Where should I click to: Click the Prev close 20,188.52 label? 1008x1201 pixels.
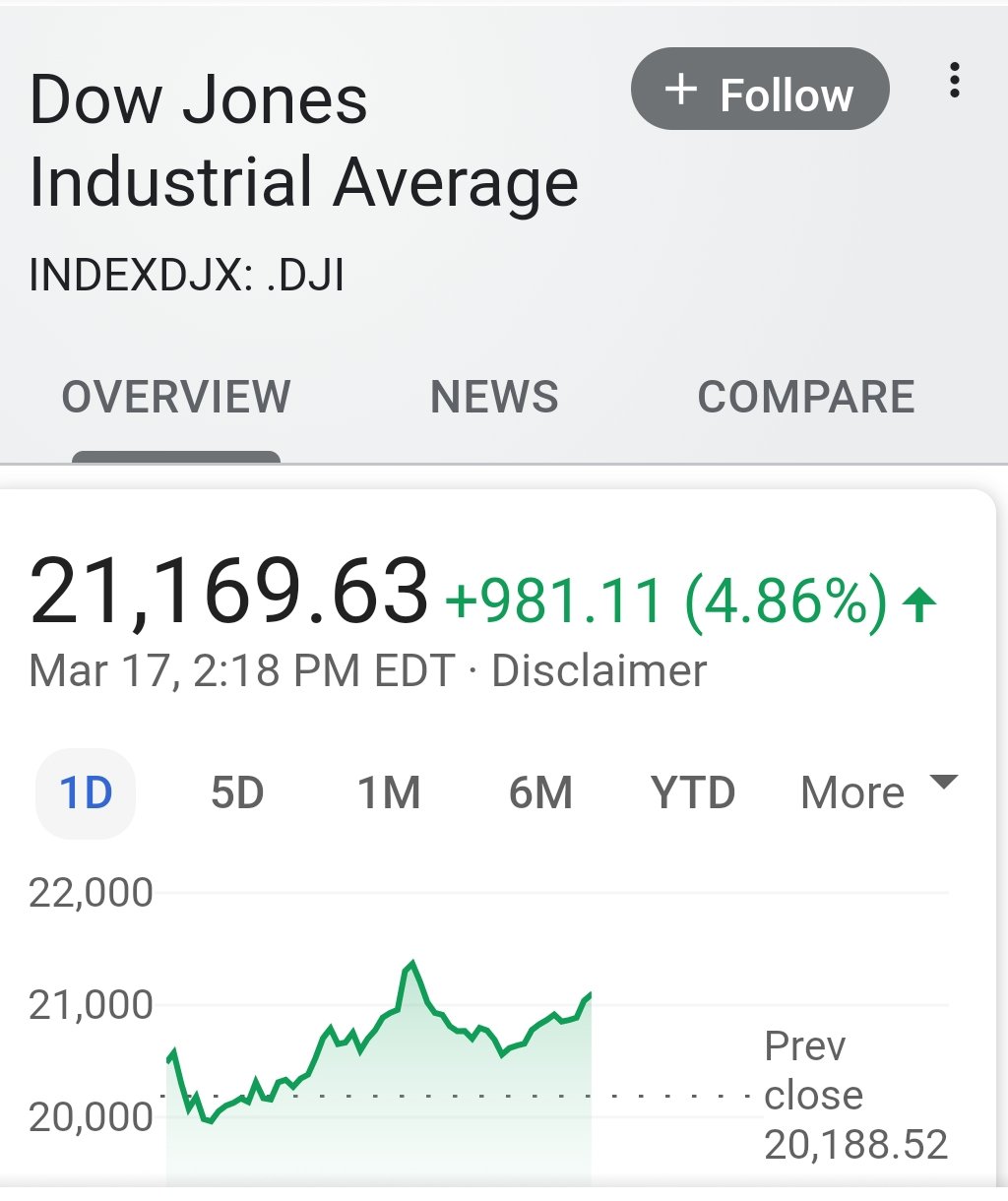(855, 1095)
